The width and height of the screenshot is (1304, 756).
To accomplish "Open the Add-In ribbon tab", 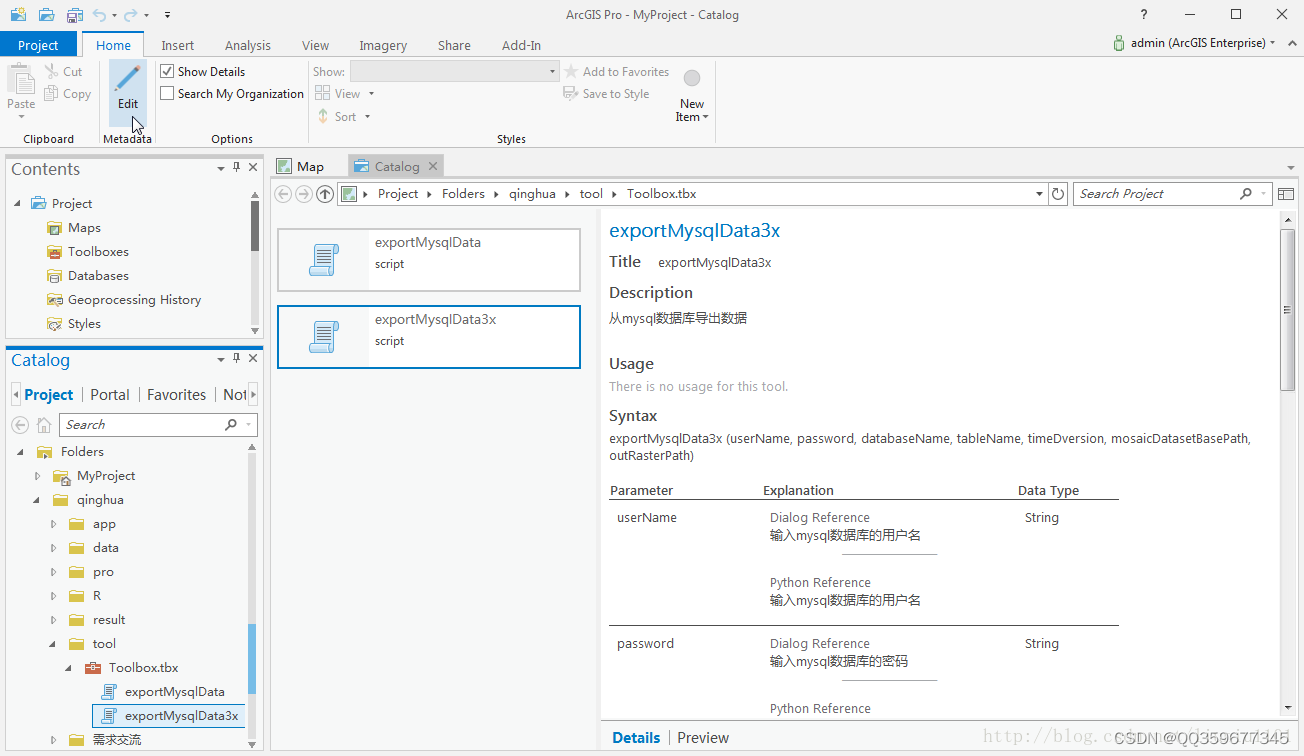I will 521,45.
